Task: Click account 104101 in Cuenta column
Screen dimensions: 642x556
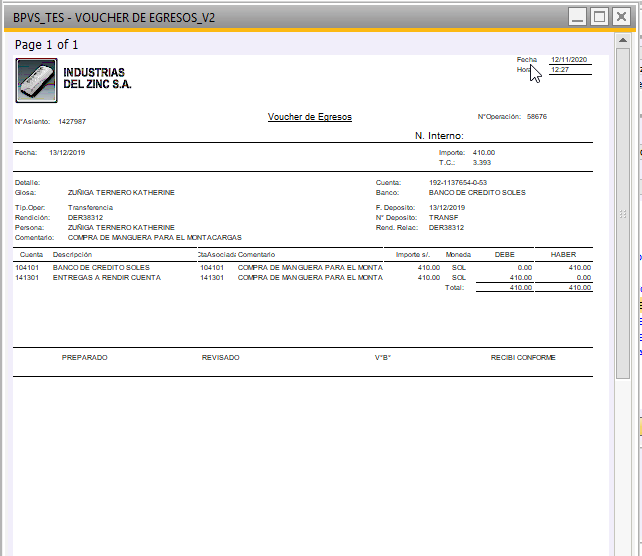Action: pyautogui.click(x=27, y=268)
